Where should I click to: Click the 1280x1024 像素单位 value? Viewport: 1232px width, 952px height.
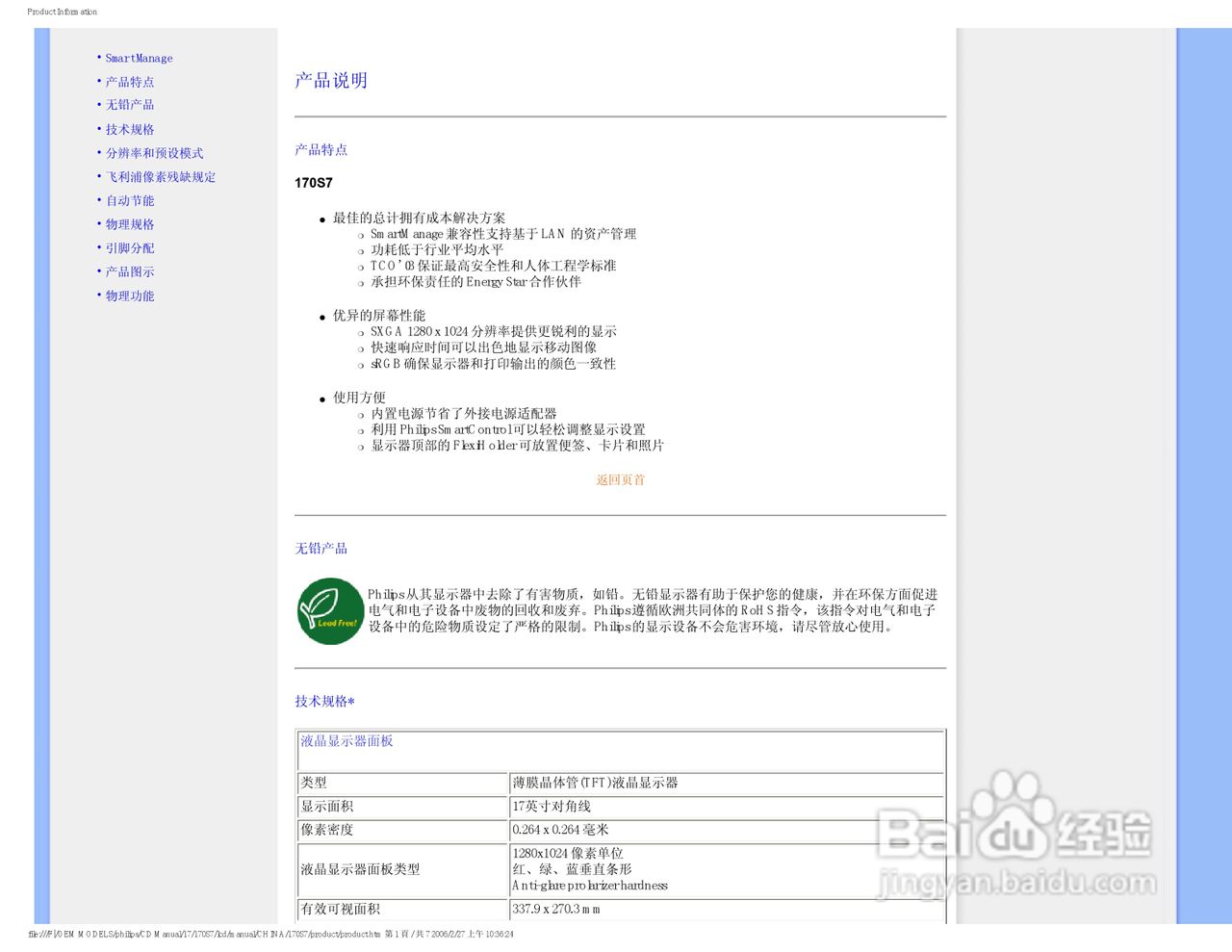pos(568,854)
